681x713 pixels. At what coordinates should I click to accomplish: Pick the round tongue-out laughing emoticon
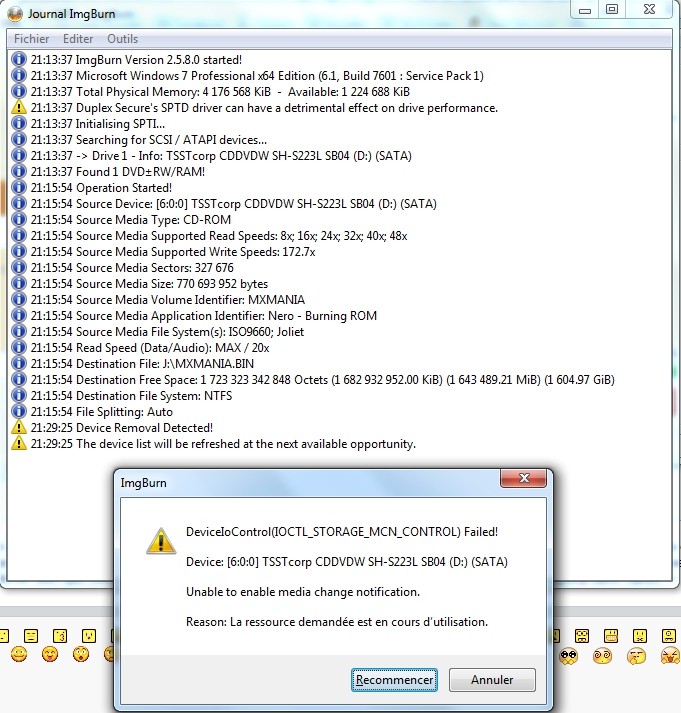[50, 655]
